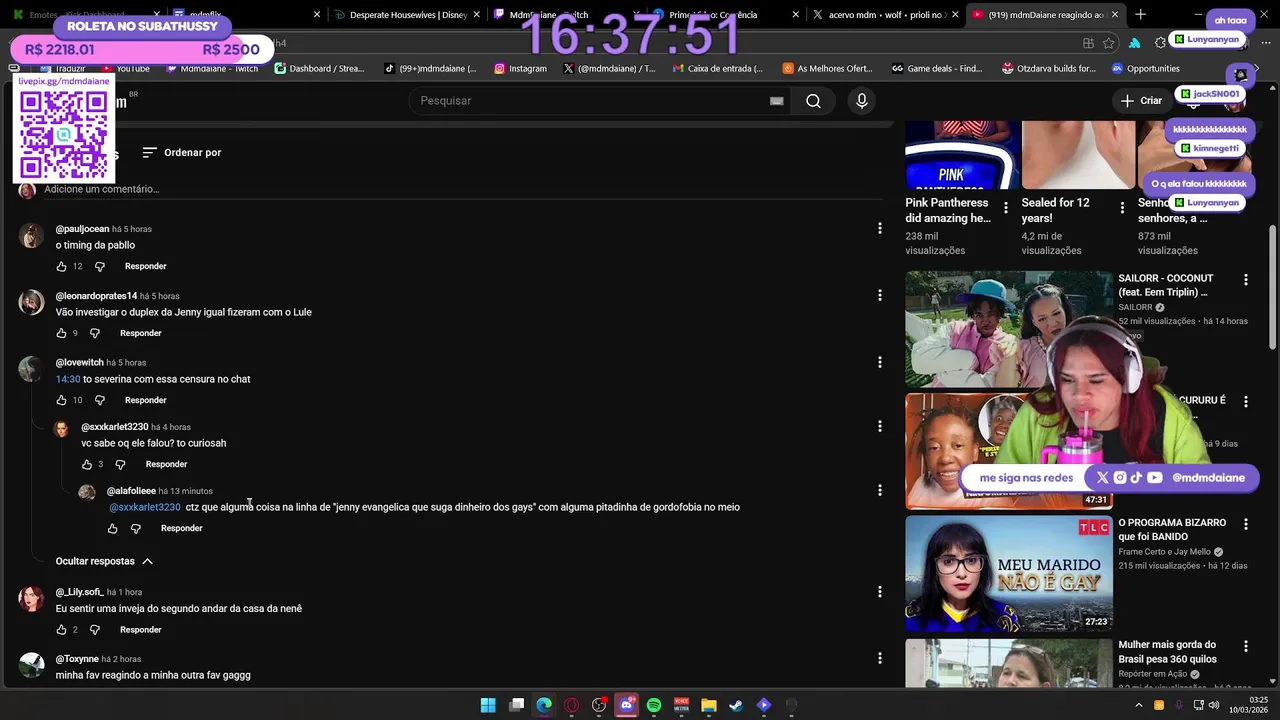1280x720 pixels.
Task: Open options menu for @lovewitch's comment
Action: [x=879, y=362]
